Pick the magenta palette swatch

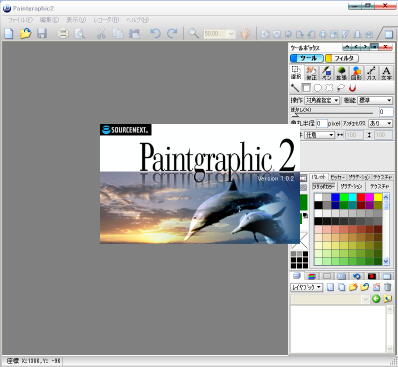point(369,197)
